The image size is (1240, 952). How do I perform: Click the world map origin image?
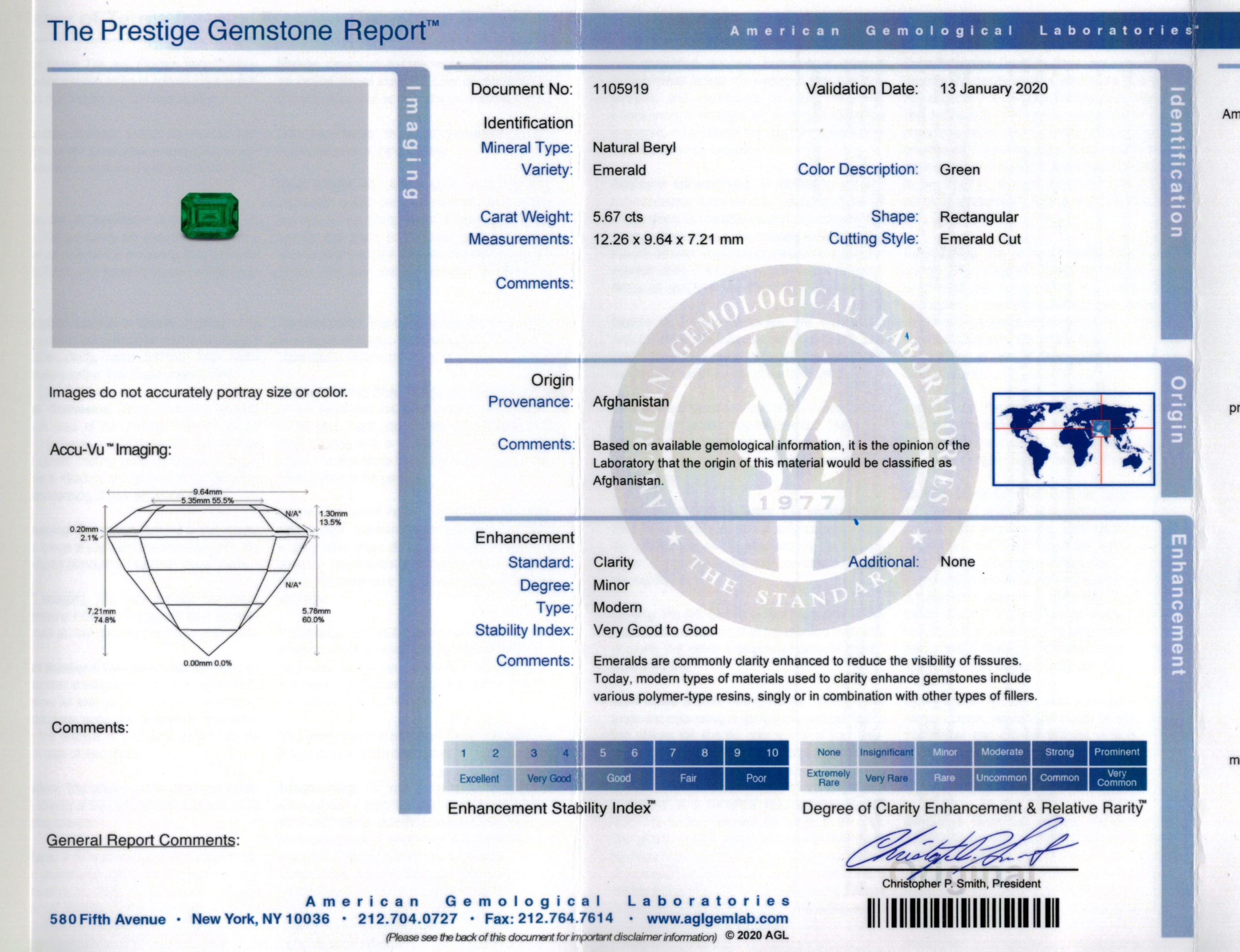[1073, 439]
